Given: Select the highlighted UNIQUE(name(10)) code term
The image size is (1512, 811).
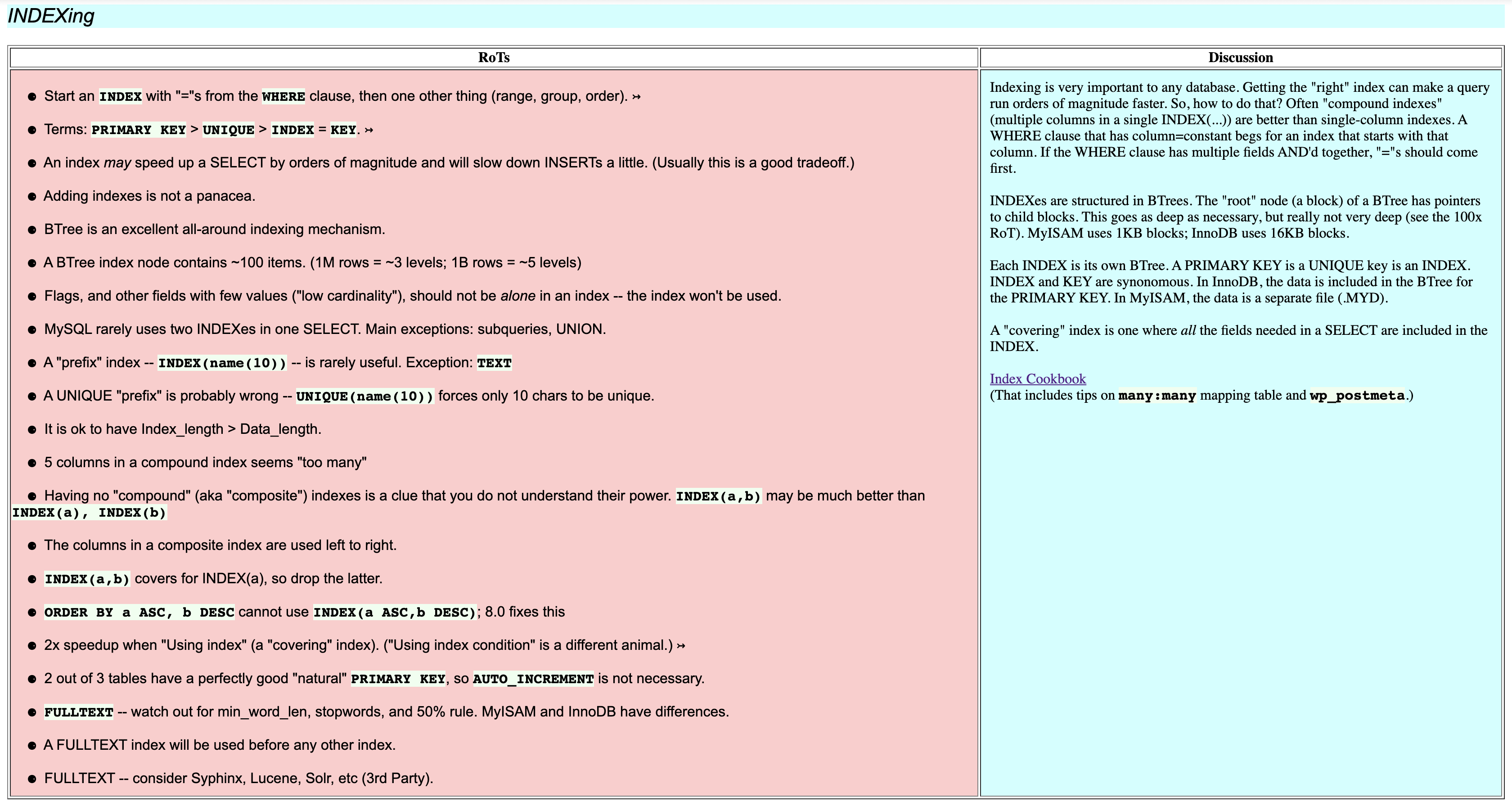Looking at the screenshot, I should pos(364,396).
